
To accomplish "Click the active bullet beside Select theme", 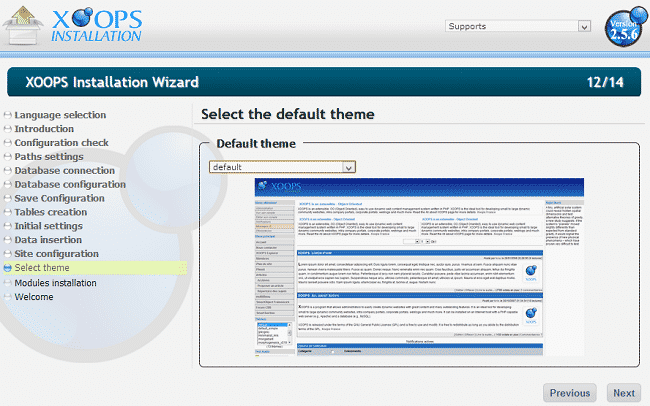I will (7, 268).
